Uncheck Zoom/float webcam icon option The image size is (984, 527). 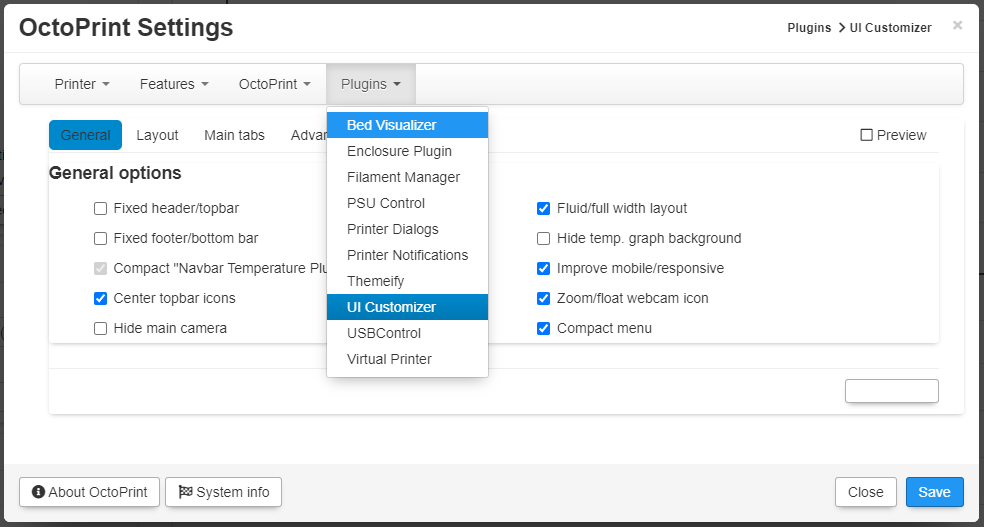click(x=543, y=299)
